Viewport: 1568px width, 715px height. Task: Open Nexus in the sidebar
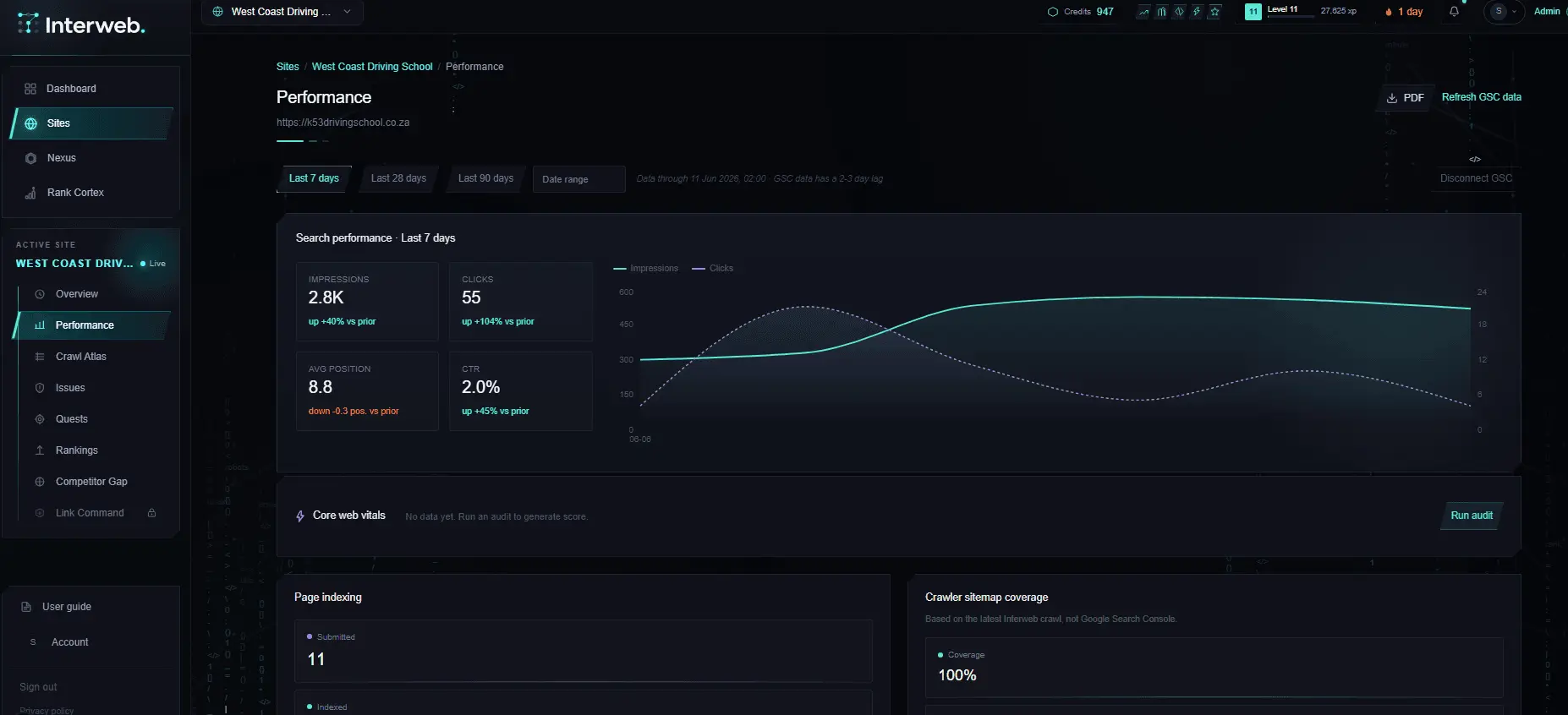[x=91, y=158]
